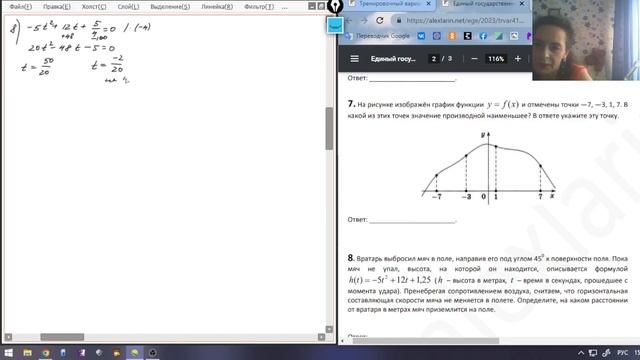
Task: Open File Explorer from taskbar
Action: pyautogui.click(x=27, y=353)
